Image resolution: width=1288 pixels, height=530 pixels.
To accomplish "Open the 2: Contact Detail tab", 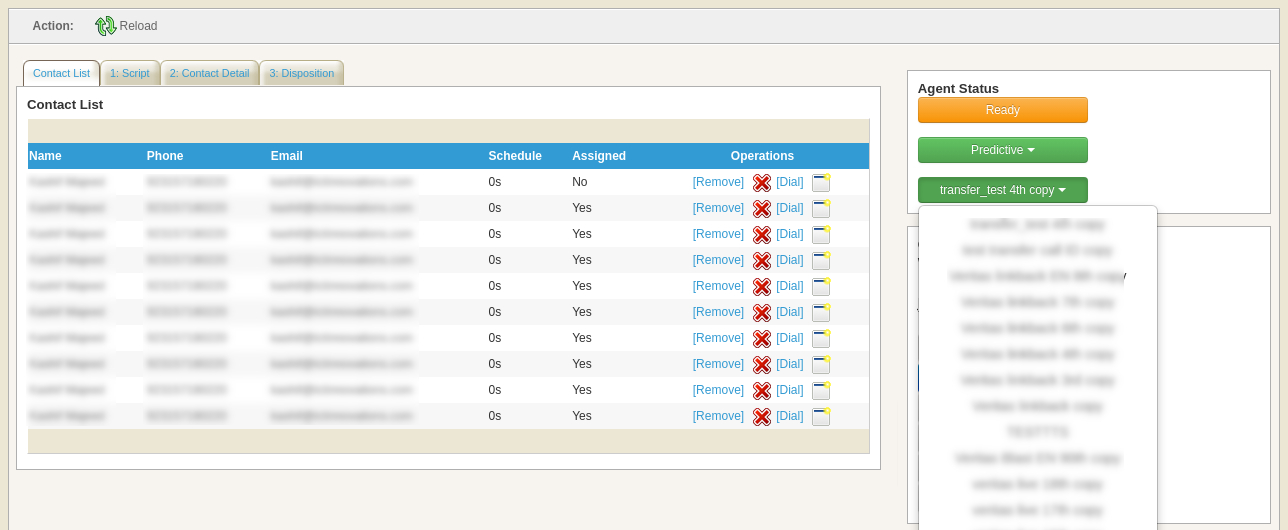I will coord(209,73).
